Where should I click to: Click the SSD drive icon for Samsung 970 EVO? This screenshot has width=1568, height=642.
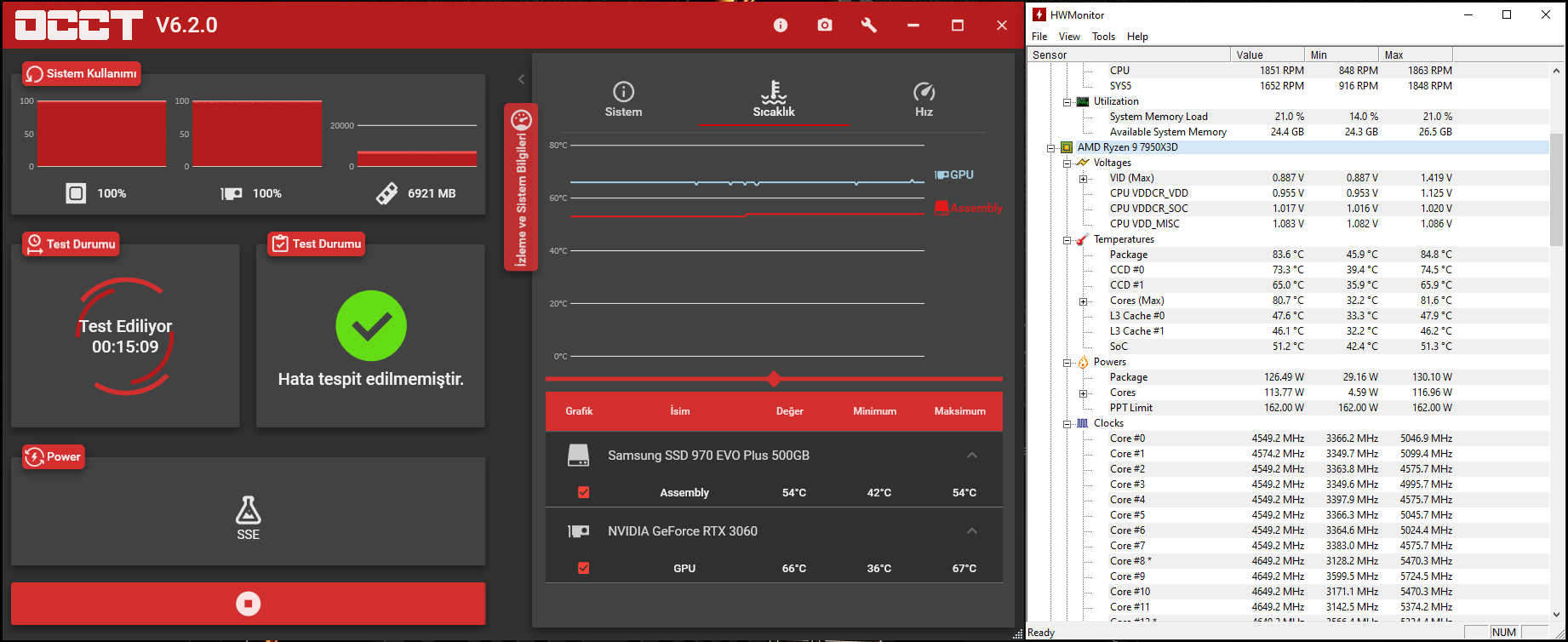(x=579, y=456)
